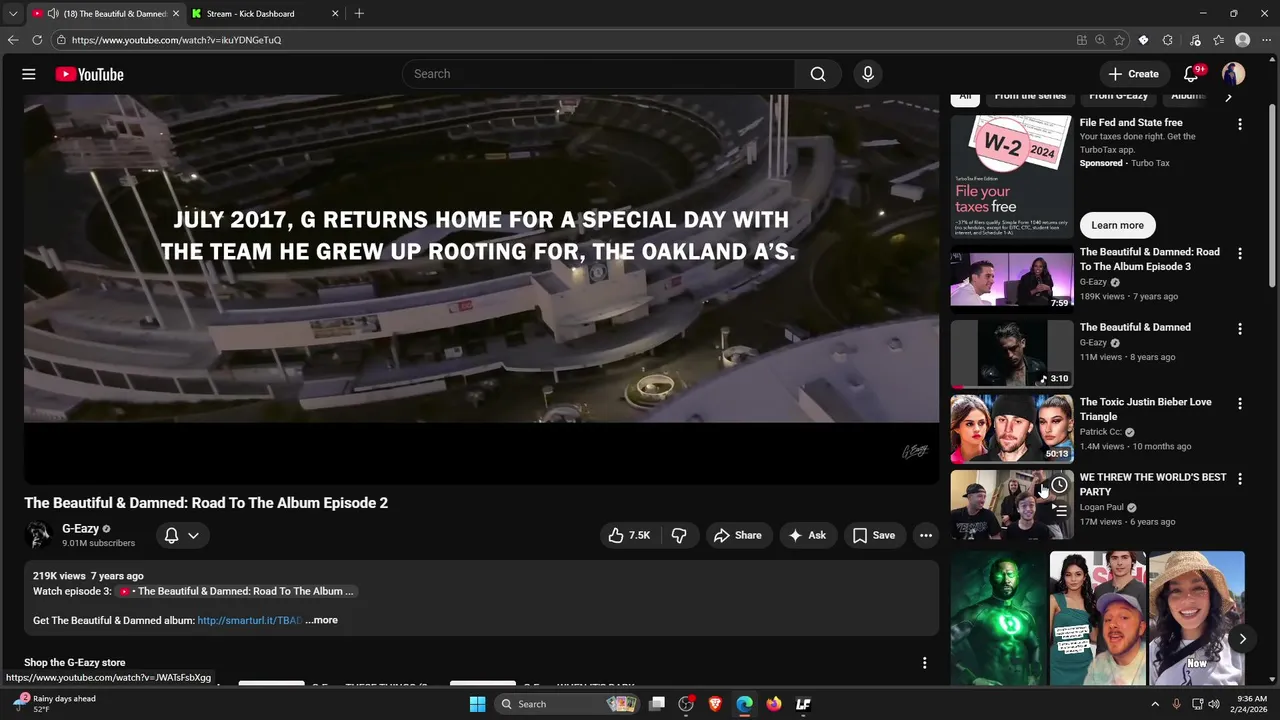Screen dimensions: 1280x720
Task: Click the address bar URL
Action: coord(176,40)
